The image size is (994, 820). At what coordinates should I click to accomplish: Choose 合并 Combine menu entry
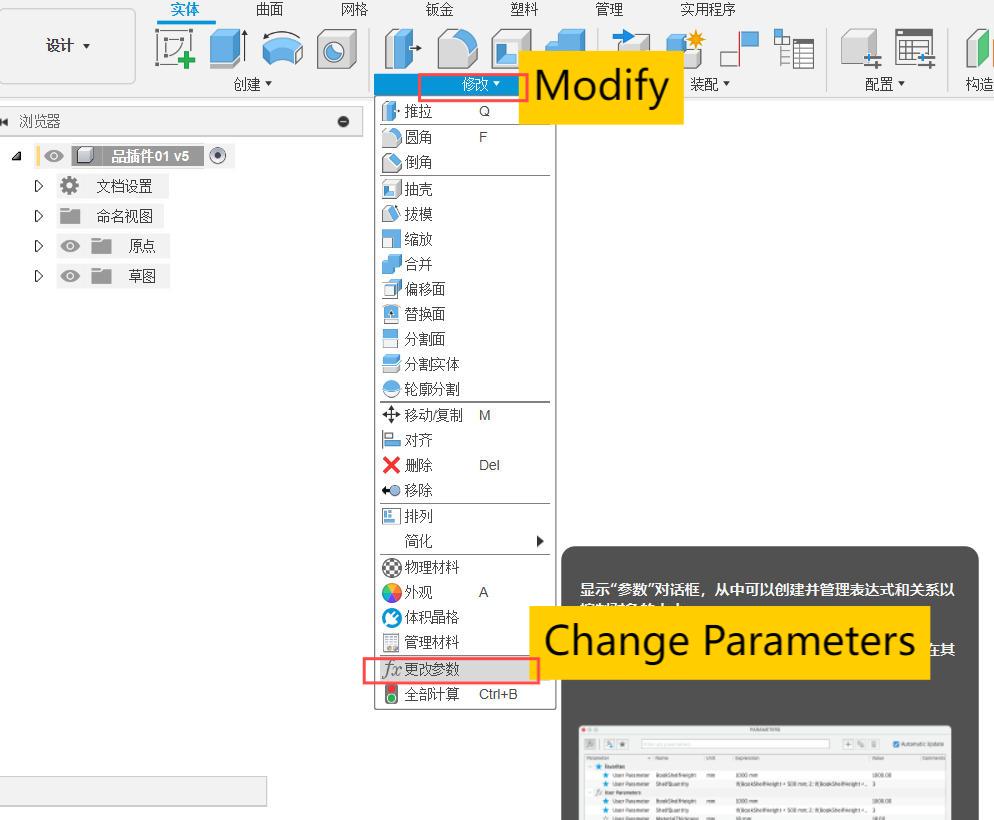click(465, 264)
